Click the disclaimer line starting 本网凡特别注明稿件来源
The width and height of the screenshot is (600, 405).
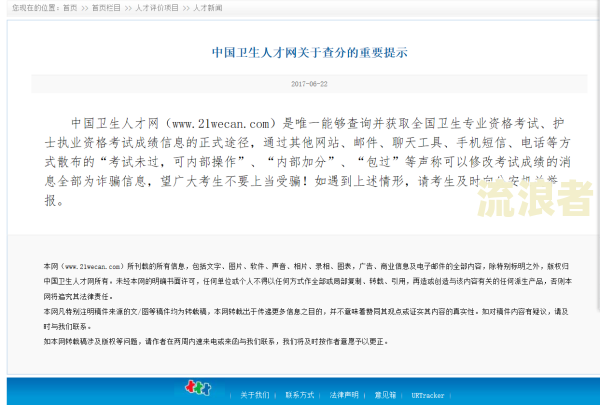click(x=306, y=319)
